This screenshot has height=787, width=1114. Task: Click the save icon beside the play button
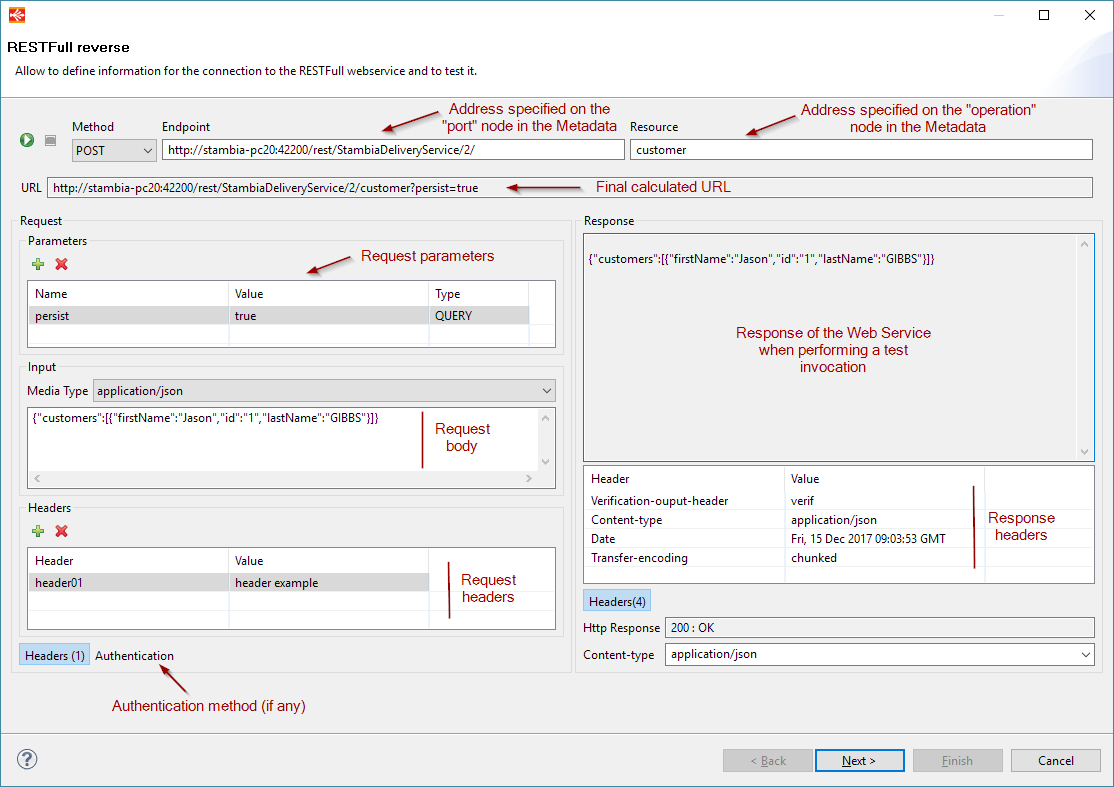pyautogui.click(x=50, y=140)
